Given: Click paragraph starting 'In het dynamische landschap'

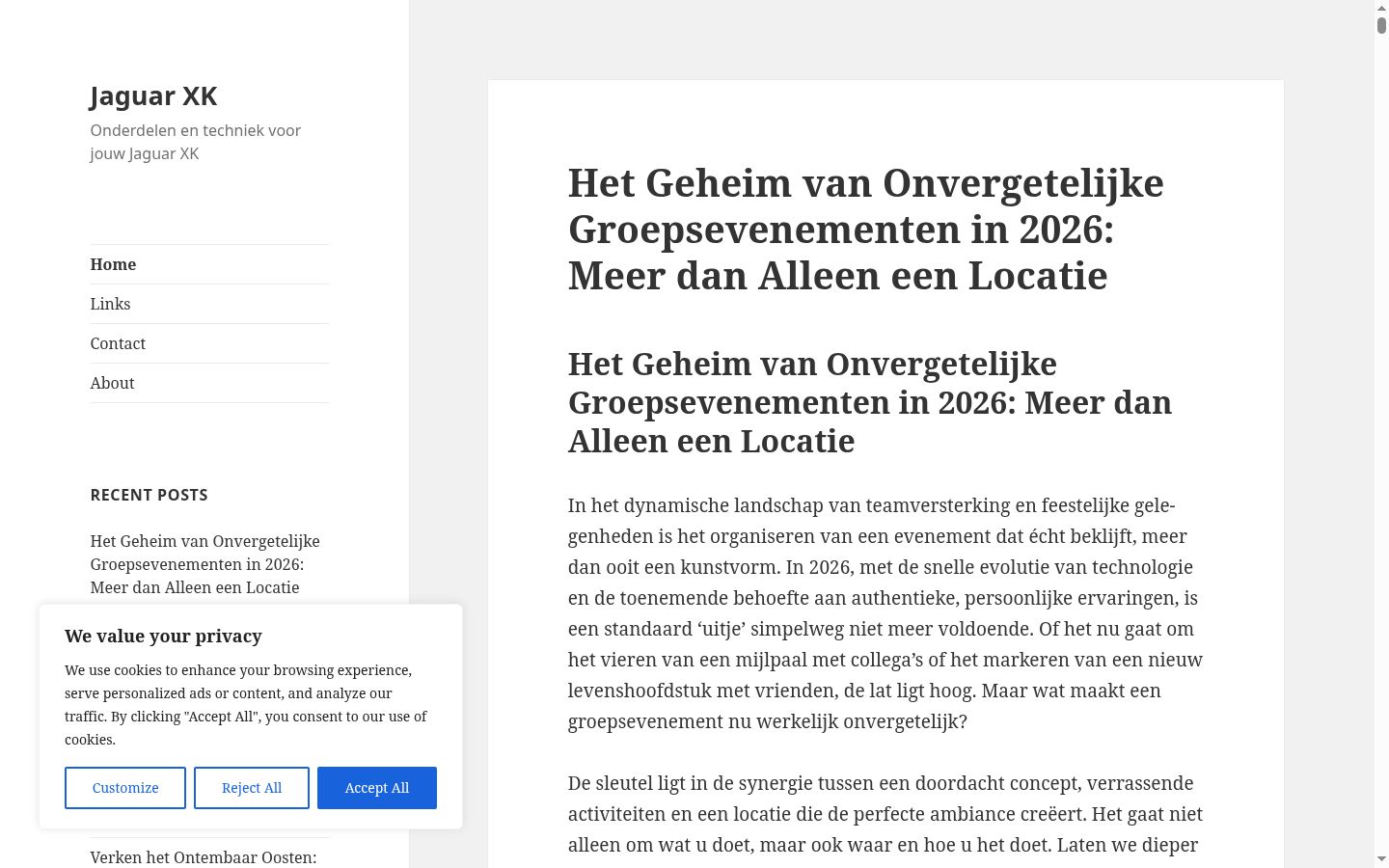Looking at the screenshot, I should click(x=885, y=613).
